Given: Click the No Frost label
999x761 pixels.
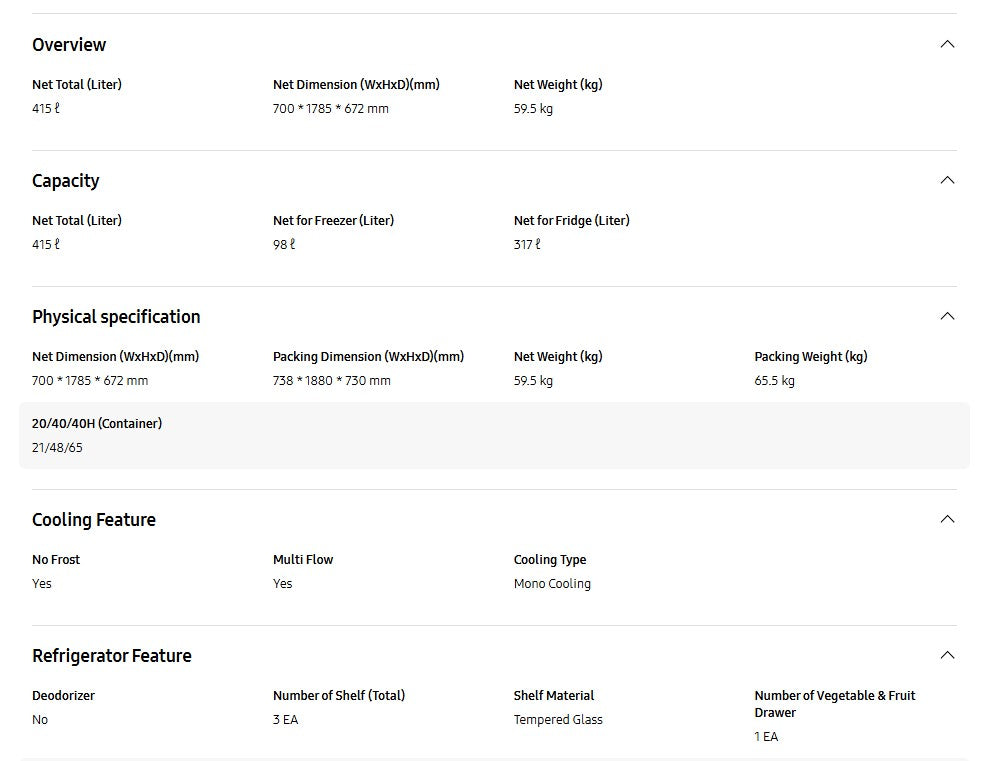Looking at the screenshot, I should tap(56, 560).
